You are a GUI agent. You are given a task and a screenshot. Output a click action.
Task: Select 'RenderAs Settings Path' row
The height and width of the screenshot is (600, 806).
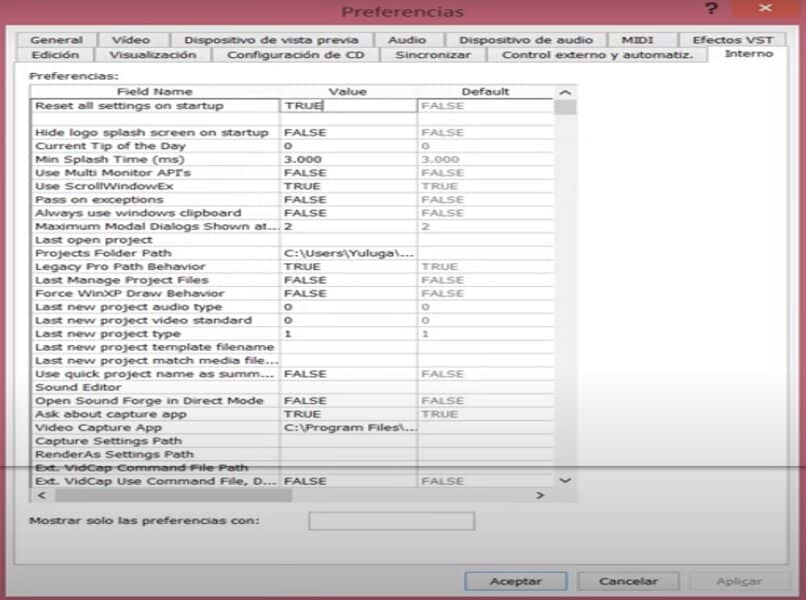[x=292, y=454]
